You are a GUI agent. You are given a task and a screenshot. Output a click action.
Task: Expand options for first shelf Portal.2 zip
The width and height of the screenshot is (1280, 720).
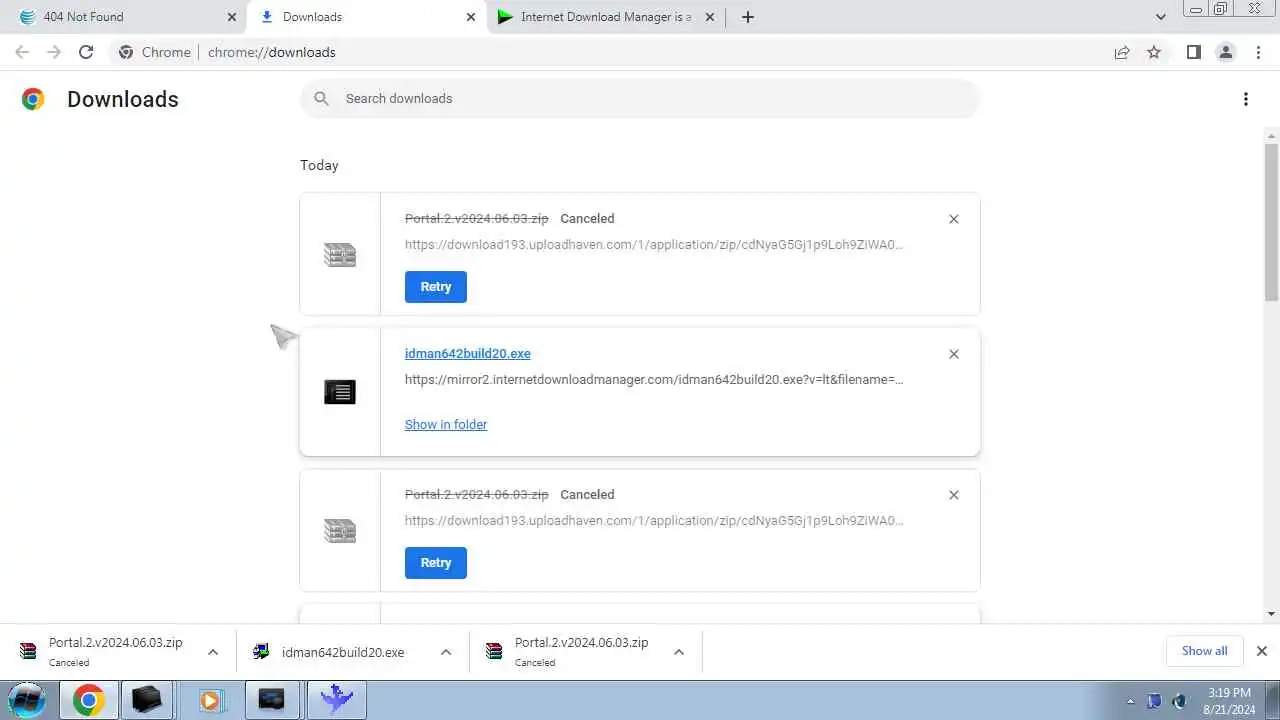[213, 652]
